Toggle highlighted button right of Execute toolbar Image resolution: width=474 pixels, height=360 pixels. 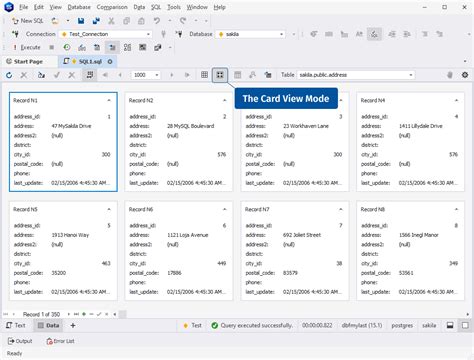click(112, 47)
